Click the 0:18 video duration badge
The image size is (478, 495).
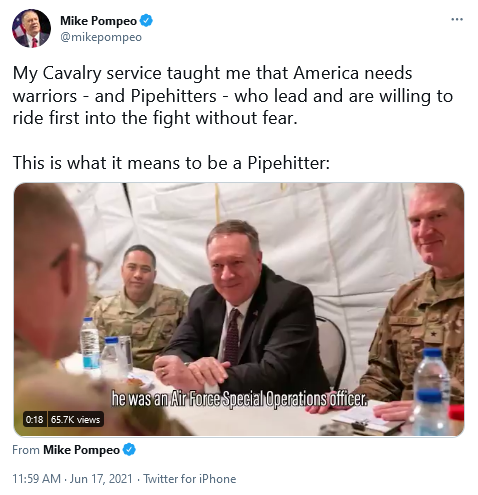[34, 419]
